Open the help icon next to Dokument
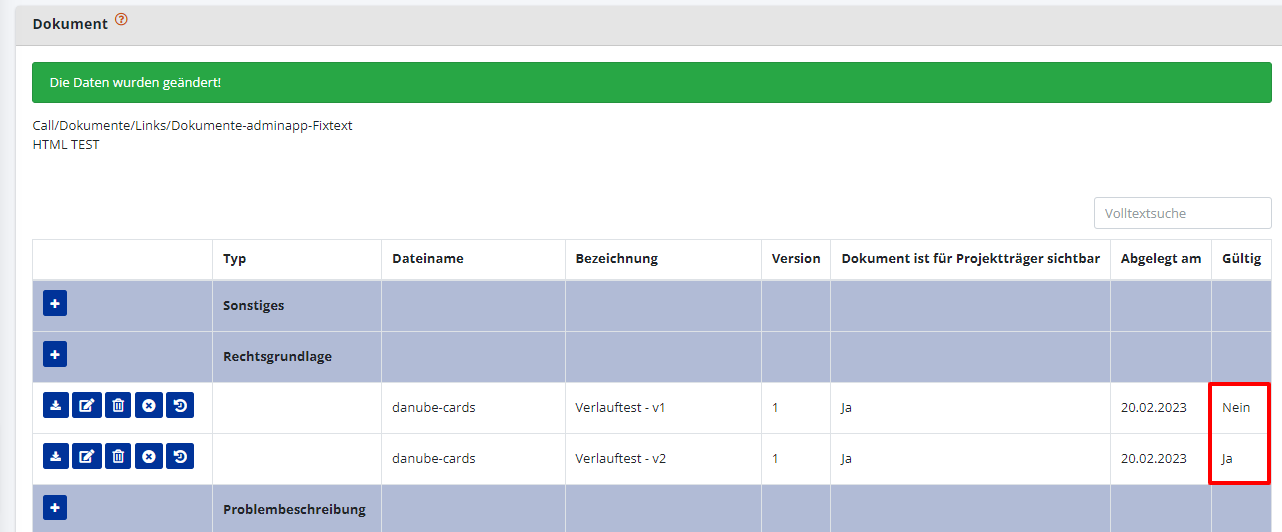The image size is (1282, 532). click(x=122, y=20)
